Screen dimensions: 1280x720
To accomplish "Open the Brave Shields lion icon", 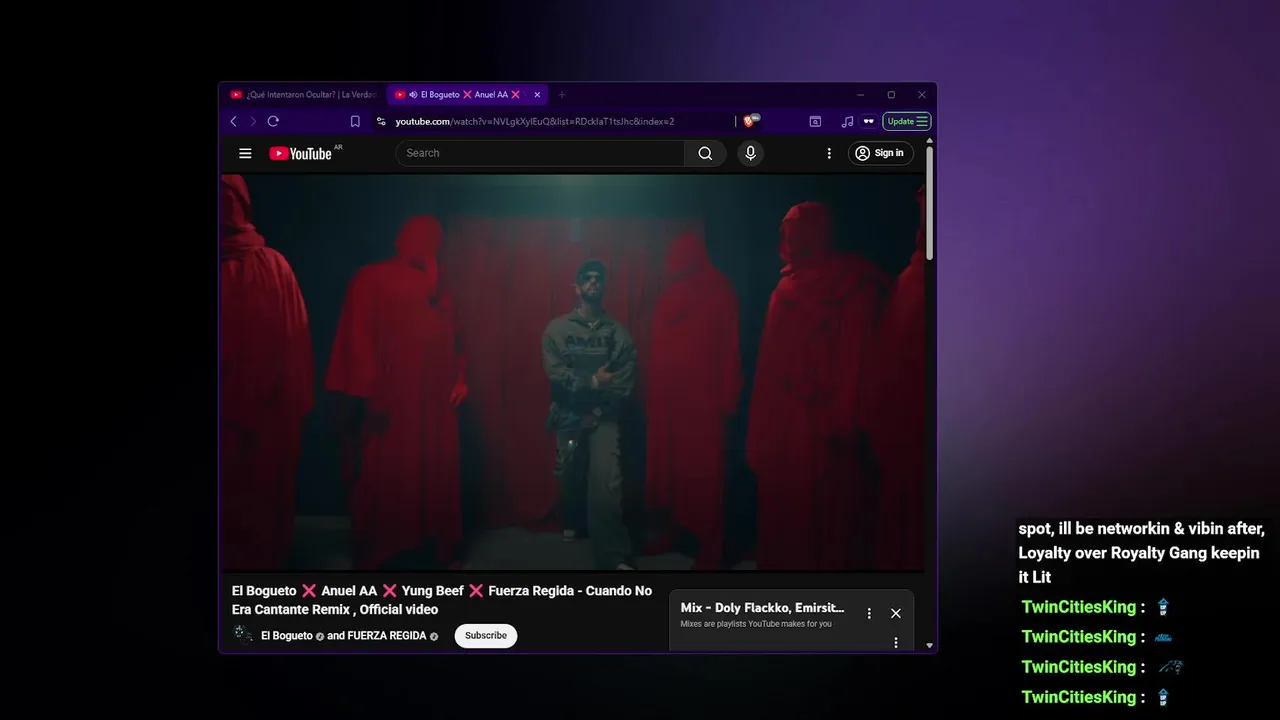I will [x=749, y=121].
